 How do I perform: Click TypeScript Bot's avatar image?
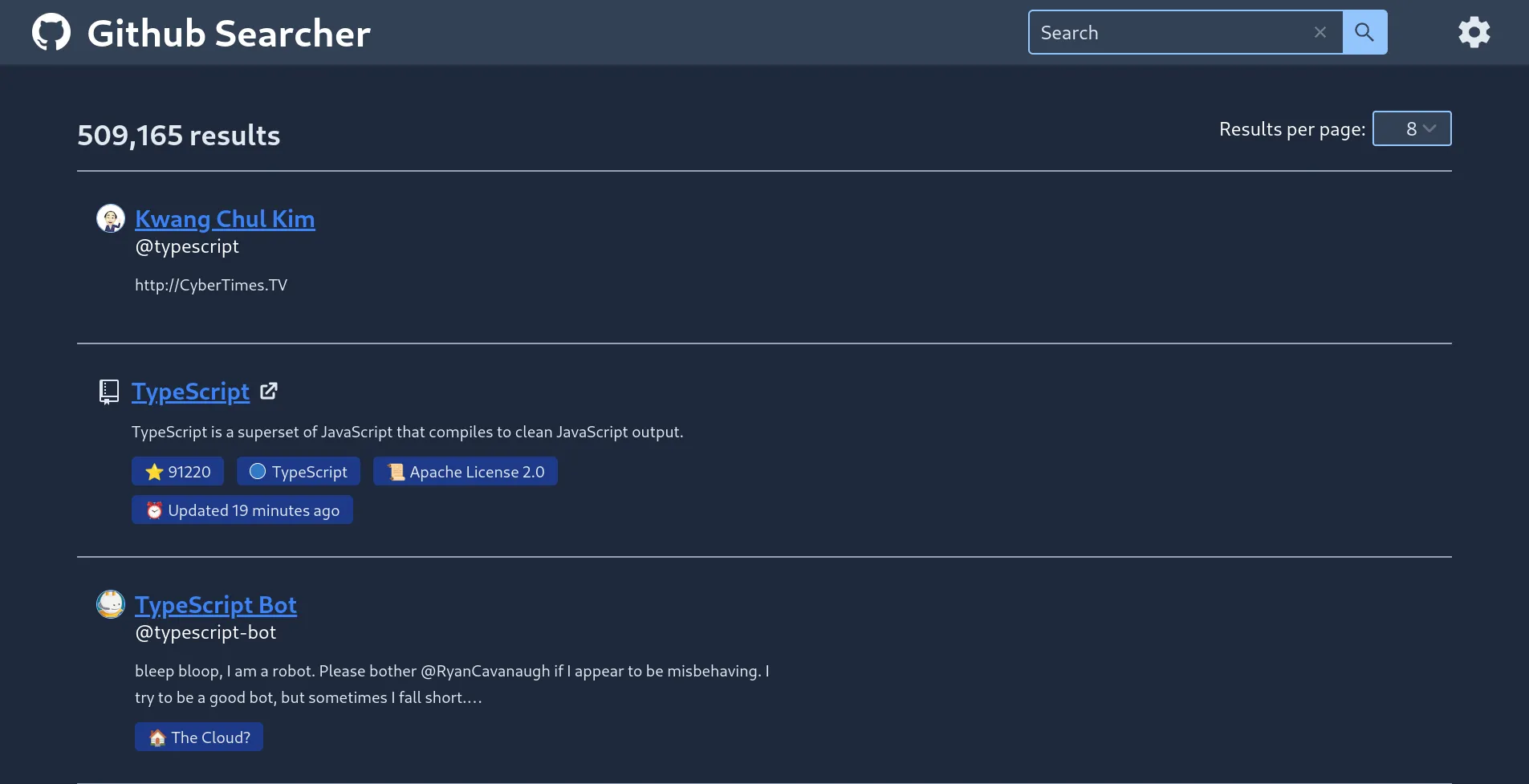coord(111,604)
